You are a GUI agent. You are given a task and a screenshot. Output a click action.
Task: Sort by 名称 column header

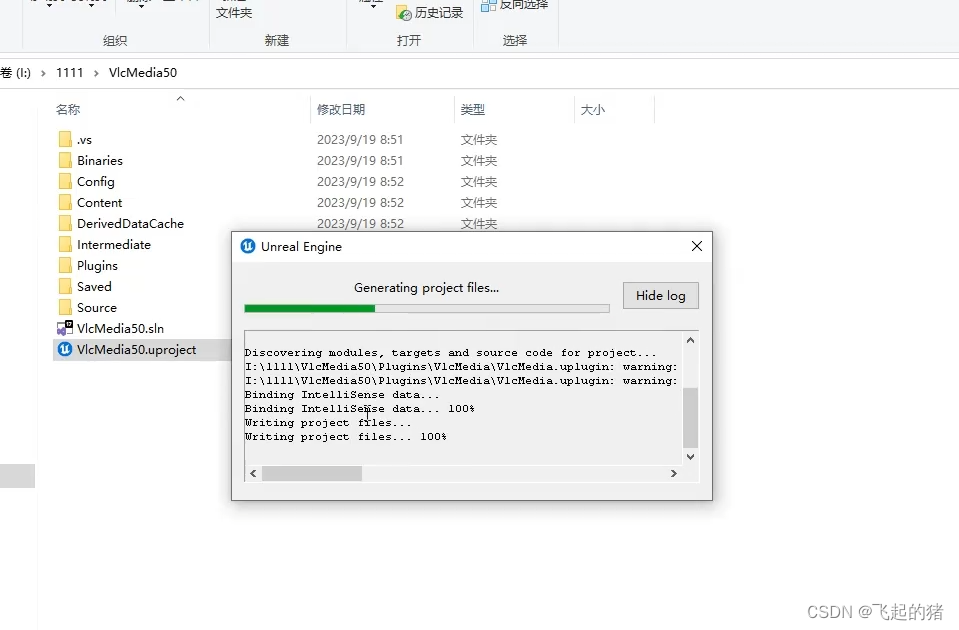(68, 109)
